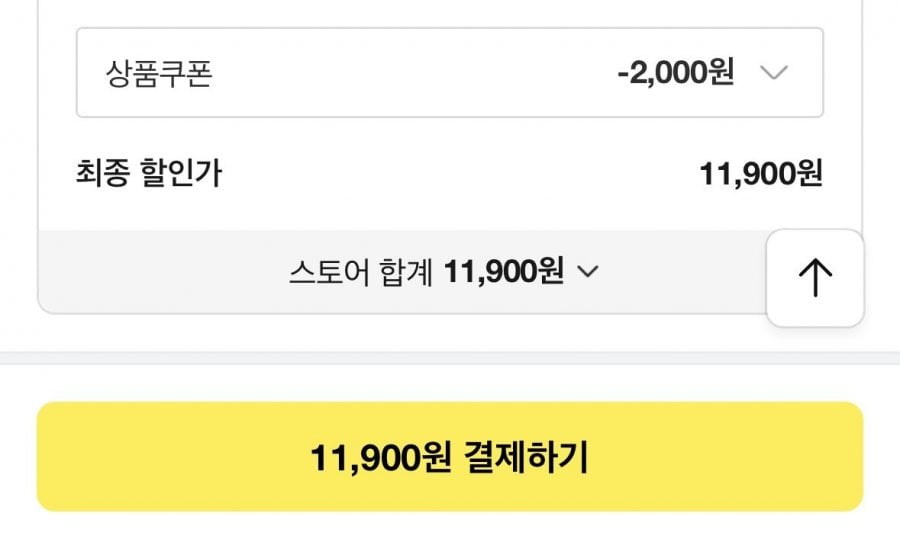Image resolution: width=900 pixels, height=542 pixels.
Task: Click the bold 11,900원 store total amount
Action: click(x=504, y=271)
